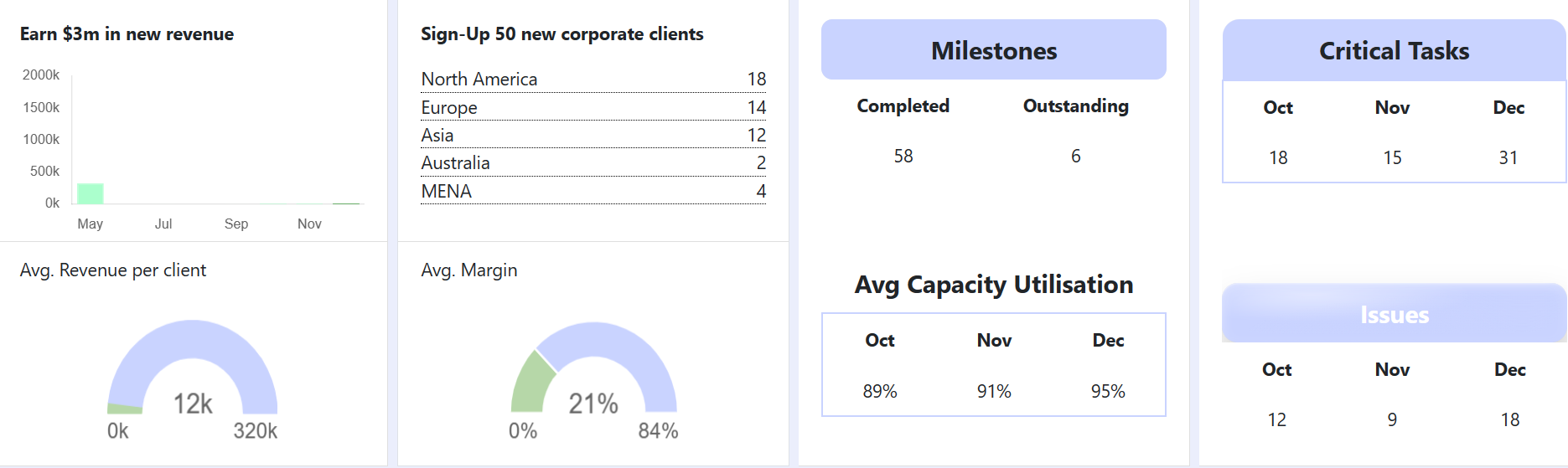Click the Completed milestones value 58
Screen dimensions: 1568x468
pos(903,157)
